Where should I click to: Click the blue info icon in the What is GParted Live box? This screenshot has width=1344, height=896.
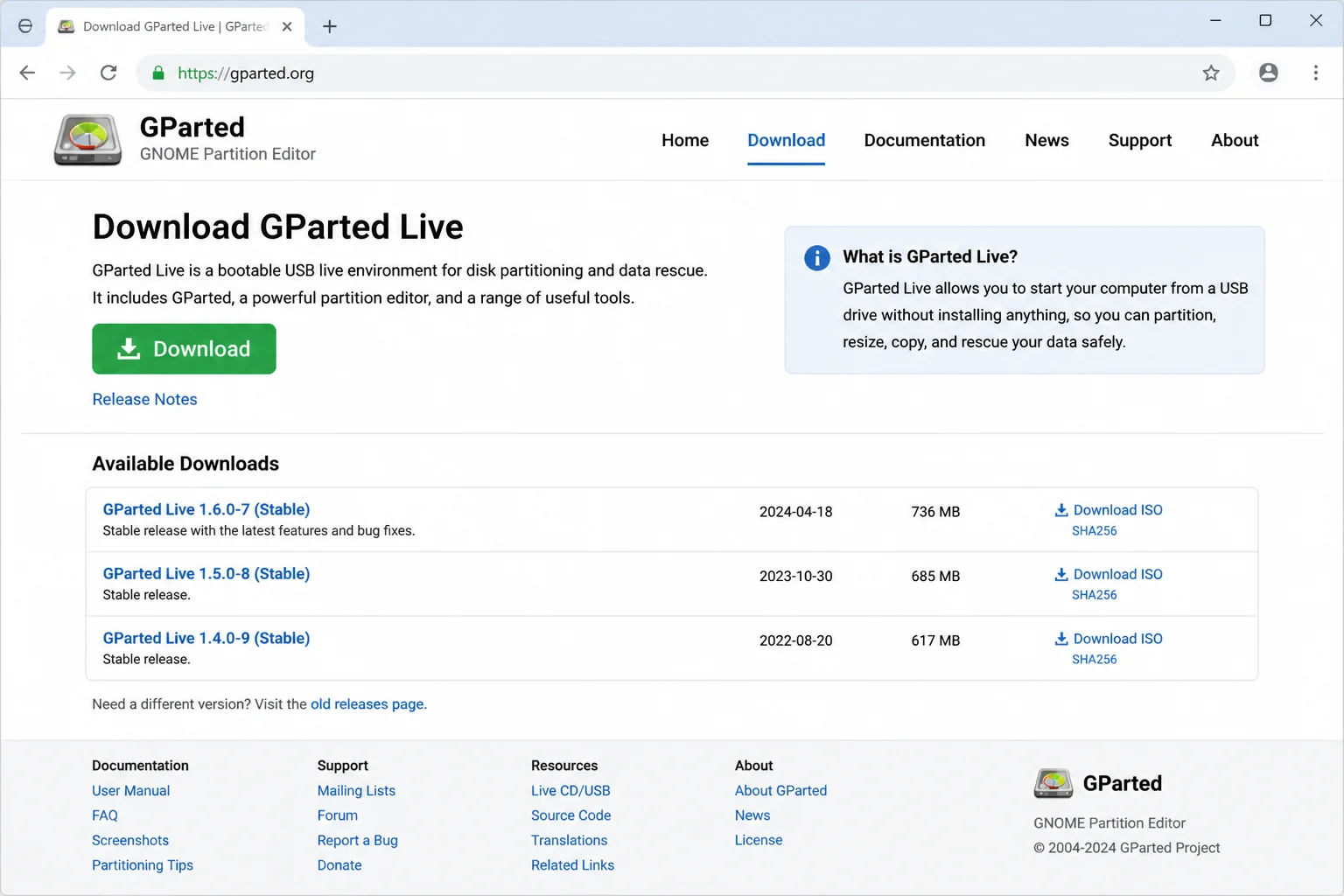tap(817, 257)
